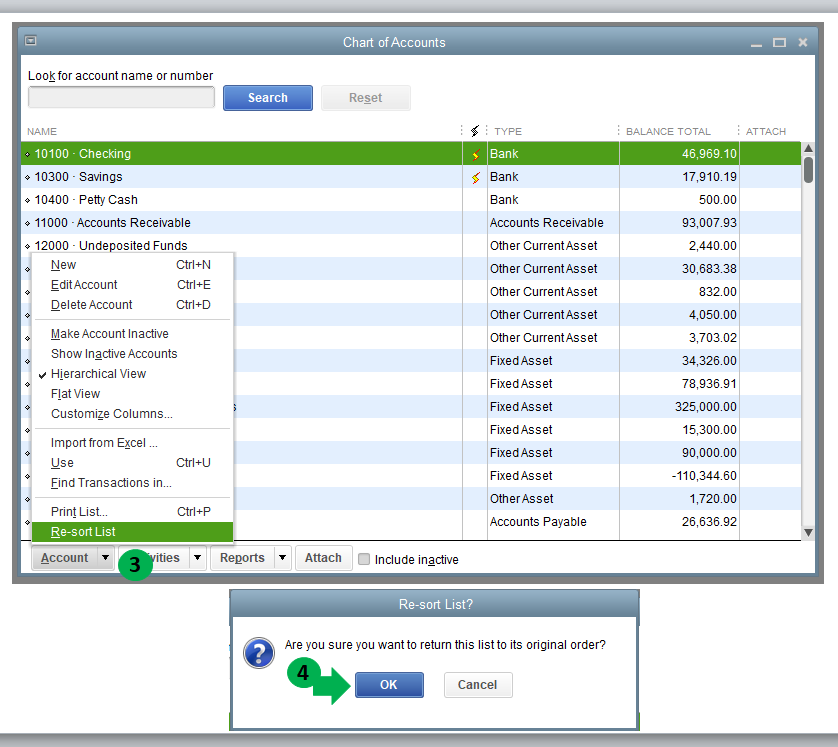Switch to Flat View
This screenshot has width=838, height=747.
tap(133, 394)
